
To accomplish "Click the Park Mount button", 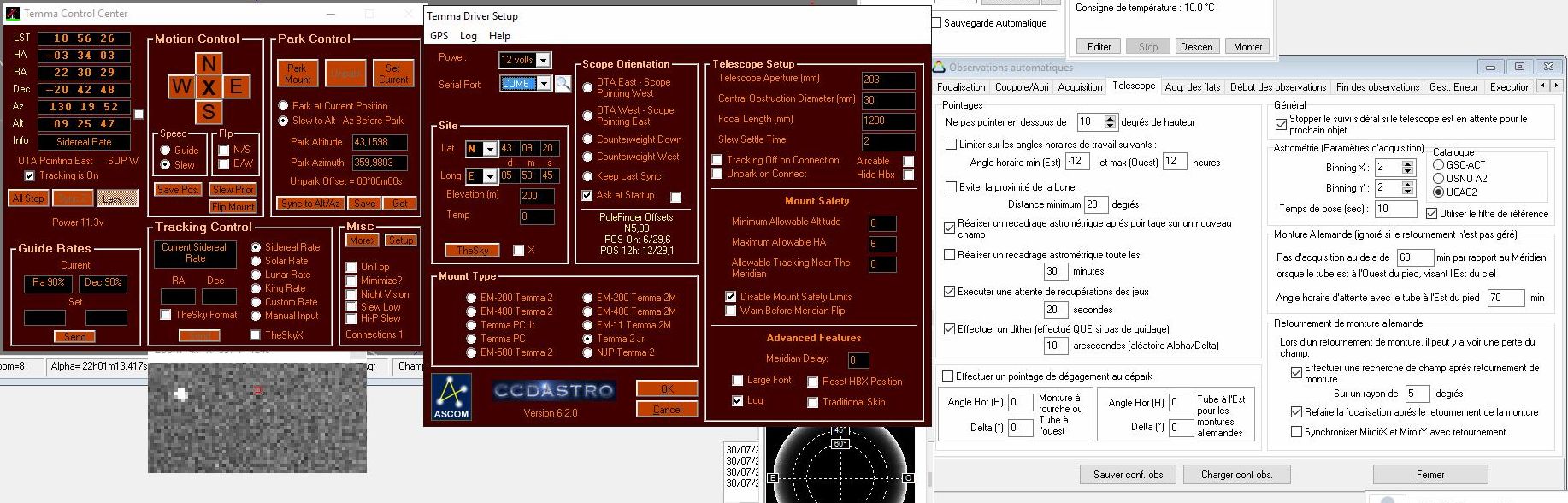I will (298, 74).
